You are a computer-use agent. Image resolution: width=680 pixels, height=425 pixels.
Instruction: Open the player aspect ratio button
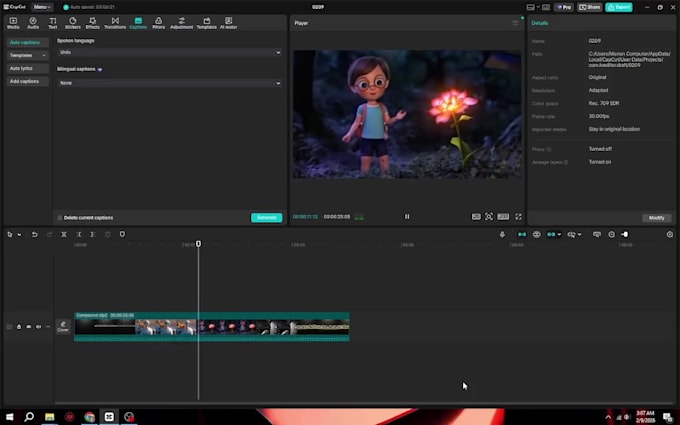[503, 216]
